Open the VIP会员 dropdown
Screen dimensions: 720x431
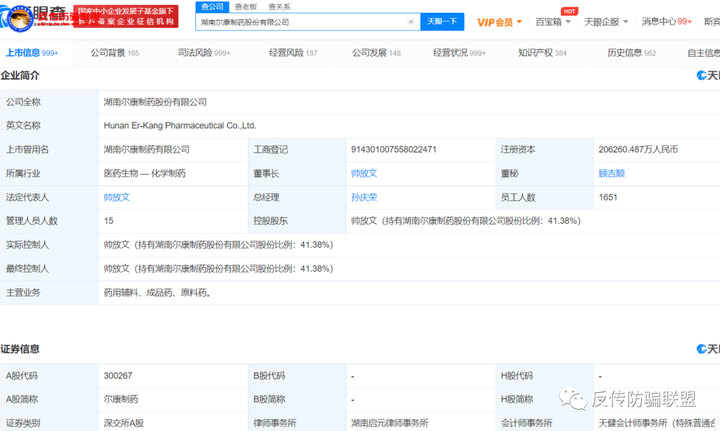point(499,22)
